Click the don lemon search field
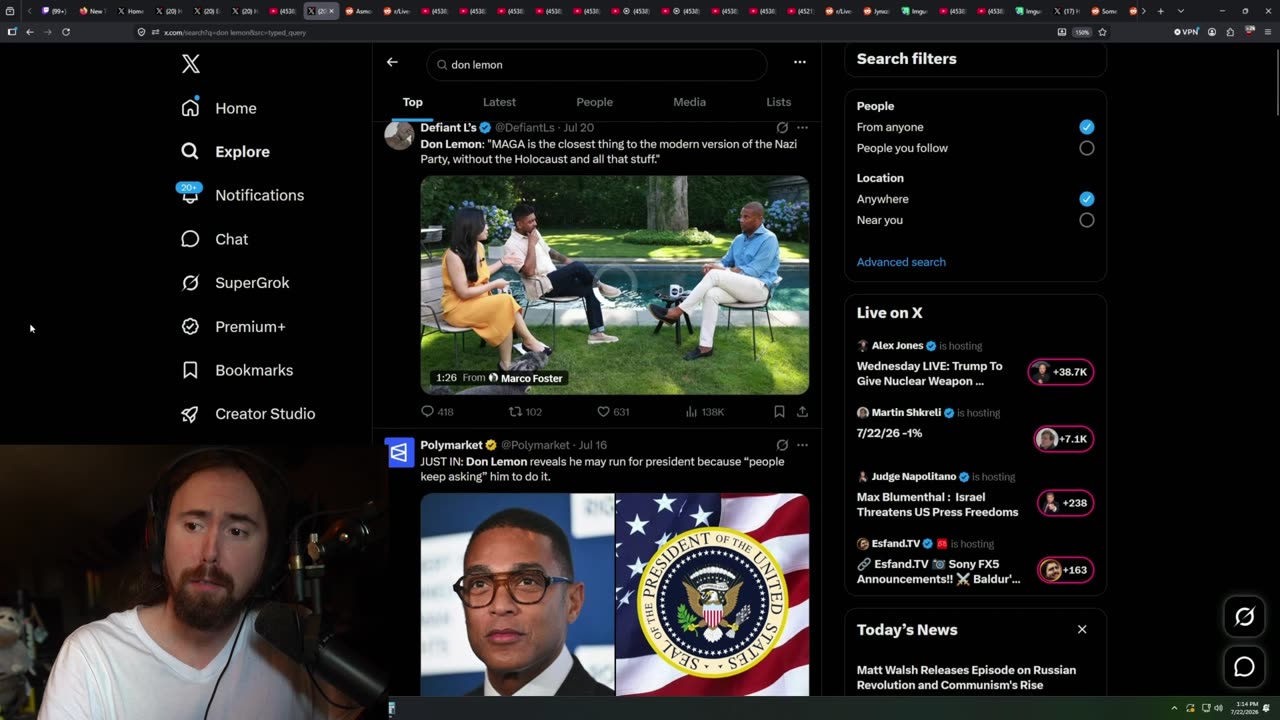The height and width of the screenshot is (720, 1280). point(597,65)
